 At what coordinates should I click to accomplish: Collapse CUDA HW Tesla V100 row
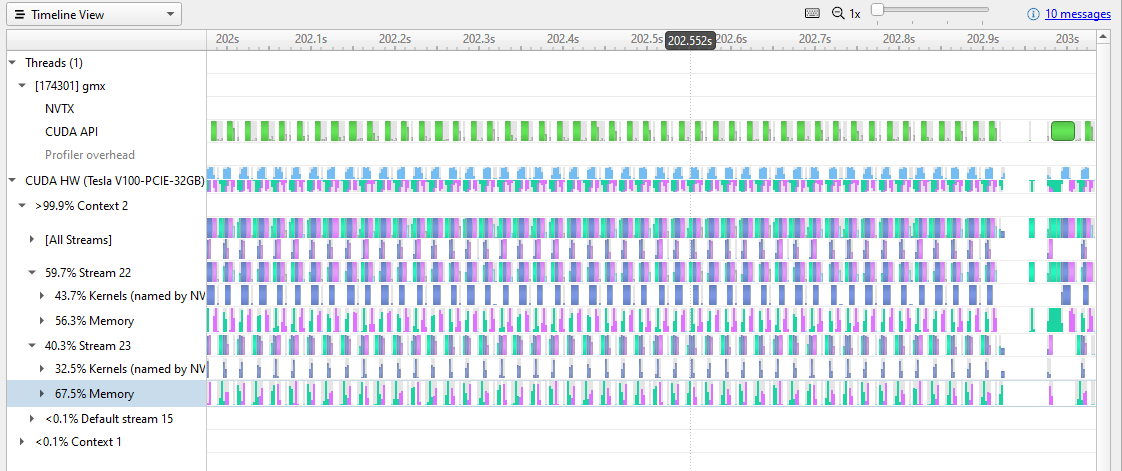pos(11,180)
